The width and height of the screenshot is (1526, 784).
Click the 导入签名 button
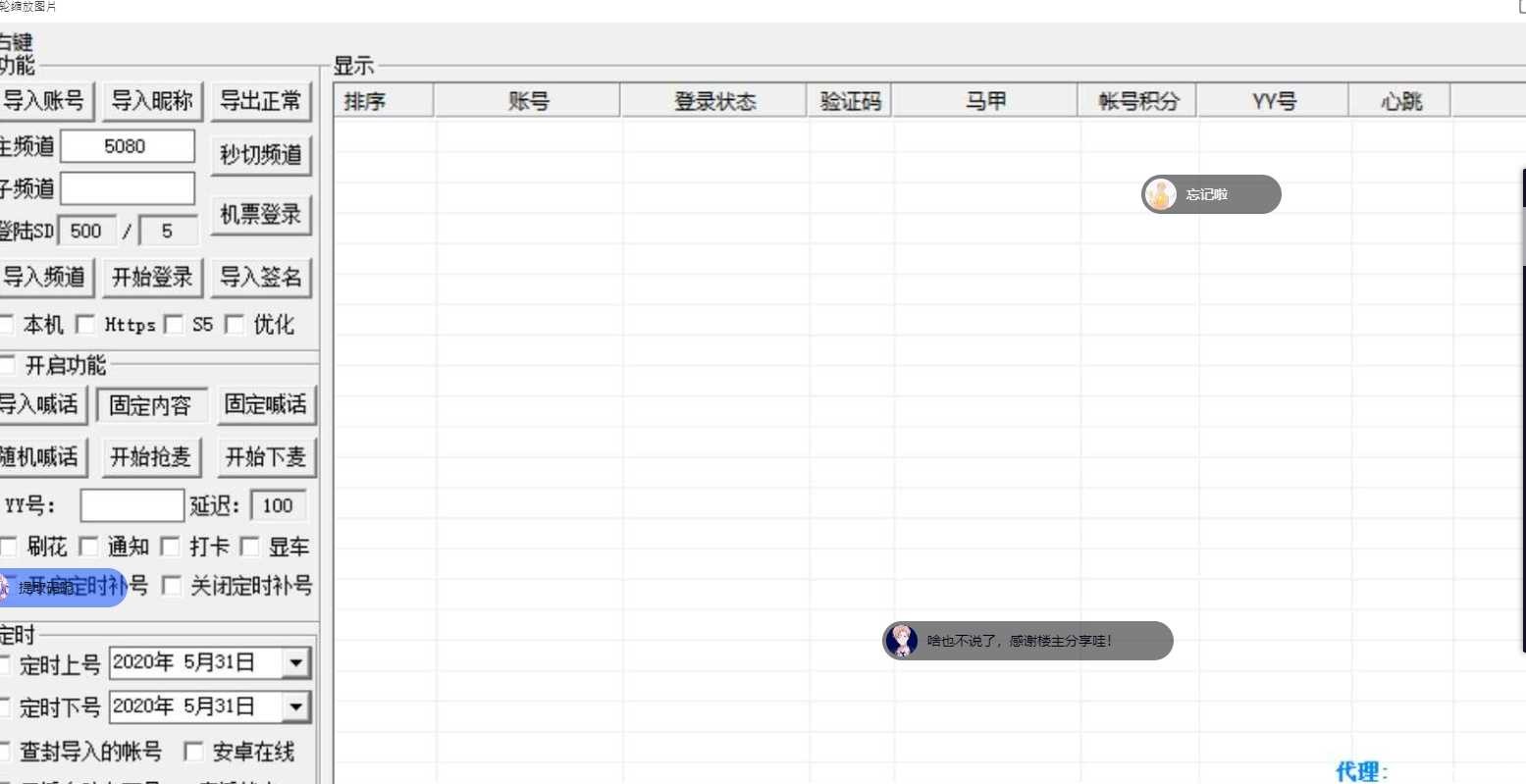(261, 278)
